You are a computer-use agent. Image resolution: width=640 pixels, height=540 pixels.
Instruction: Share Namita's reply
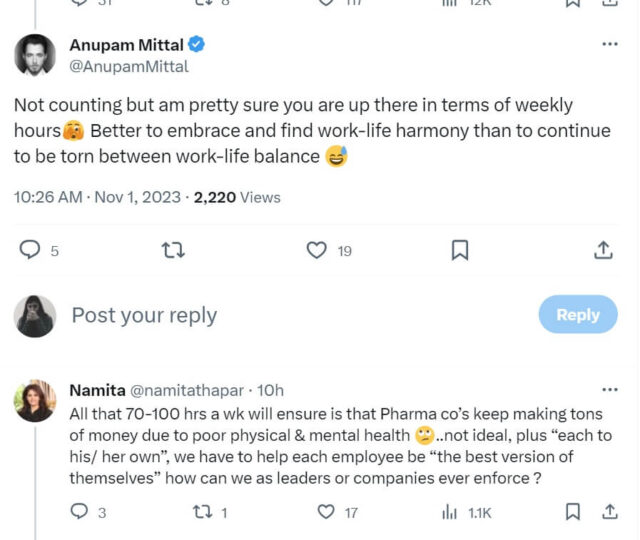(x=608, y=512)
